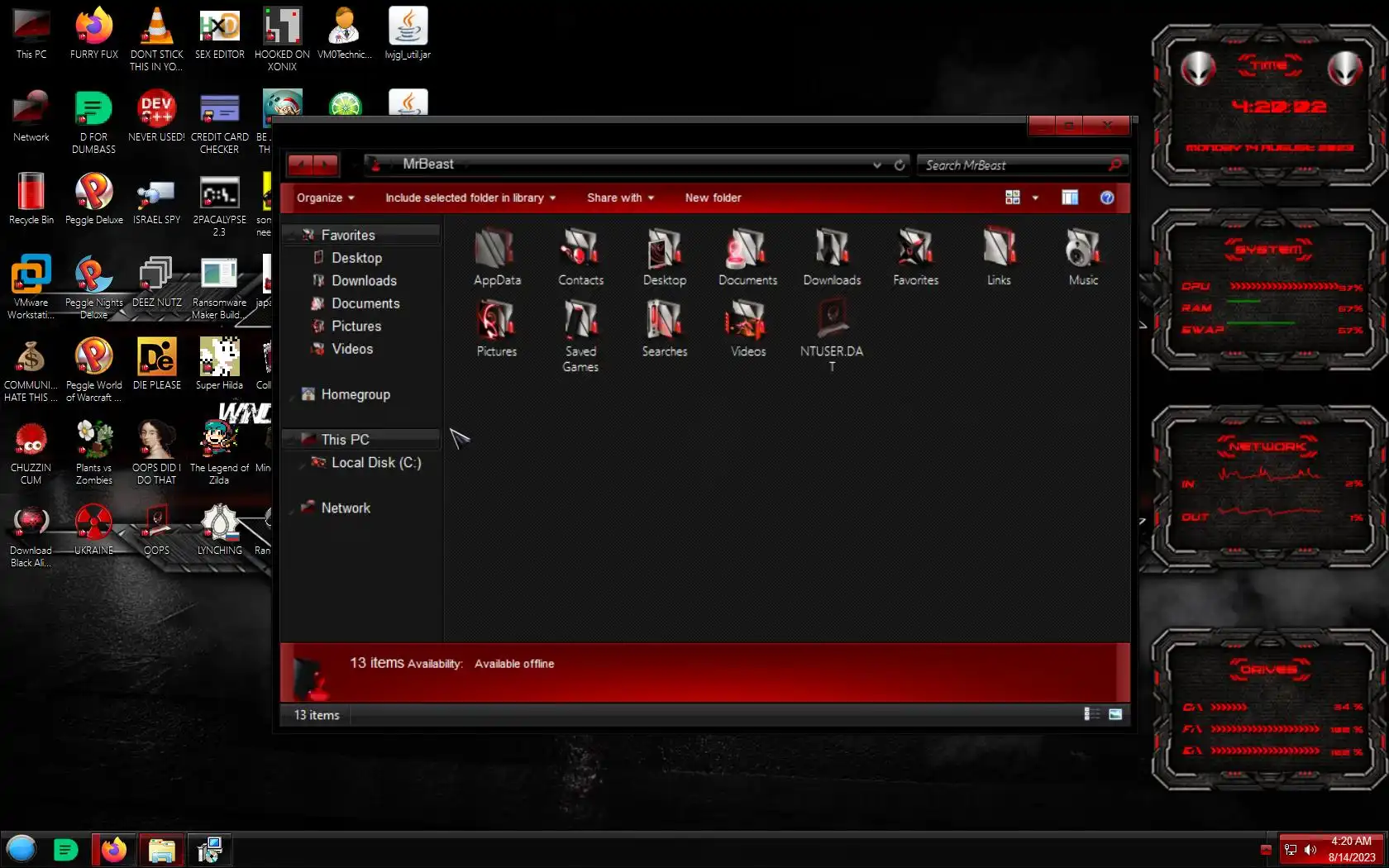
Task: Select the NTUSER.DAT file
Action: pyautogui.click(x=832, y=336)
